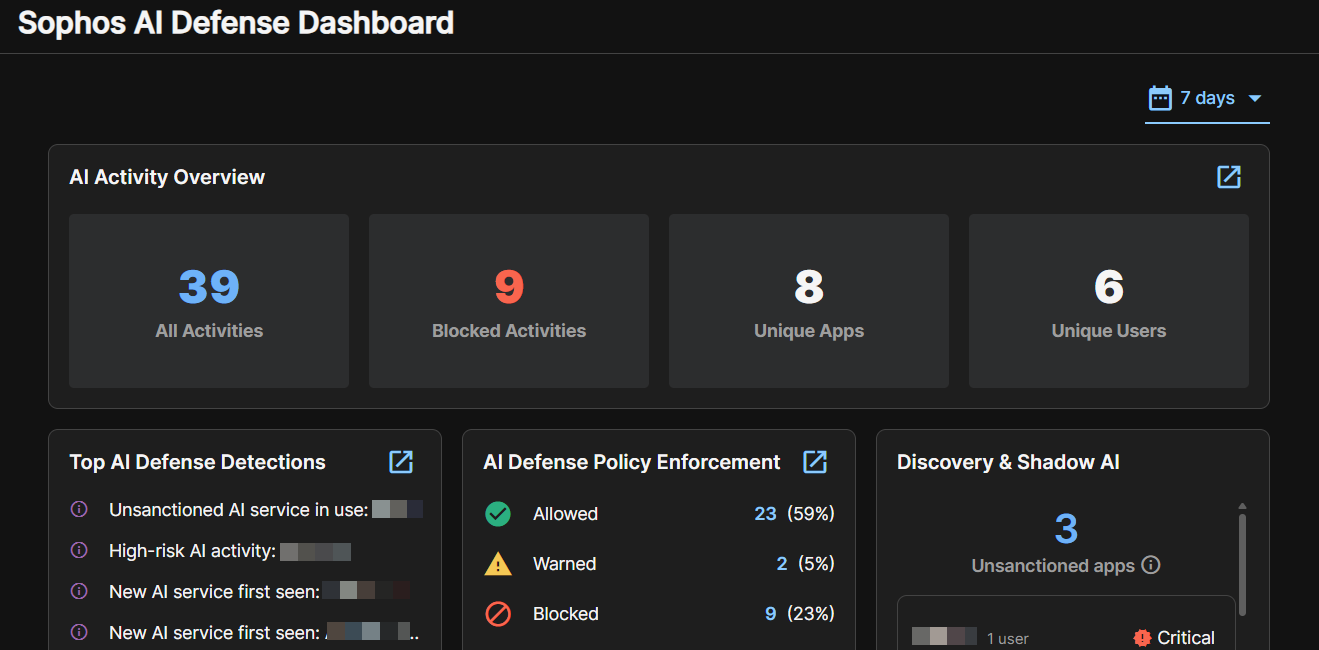Open AI Activity Overview in new view
This screenshot has height=650, width=1319.
click(x=1228, y=177)
